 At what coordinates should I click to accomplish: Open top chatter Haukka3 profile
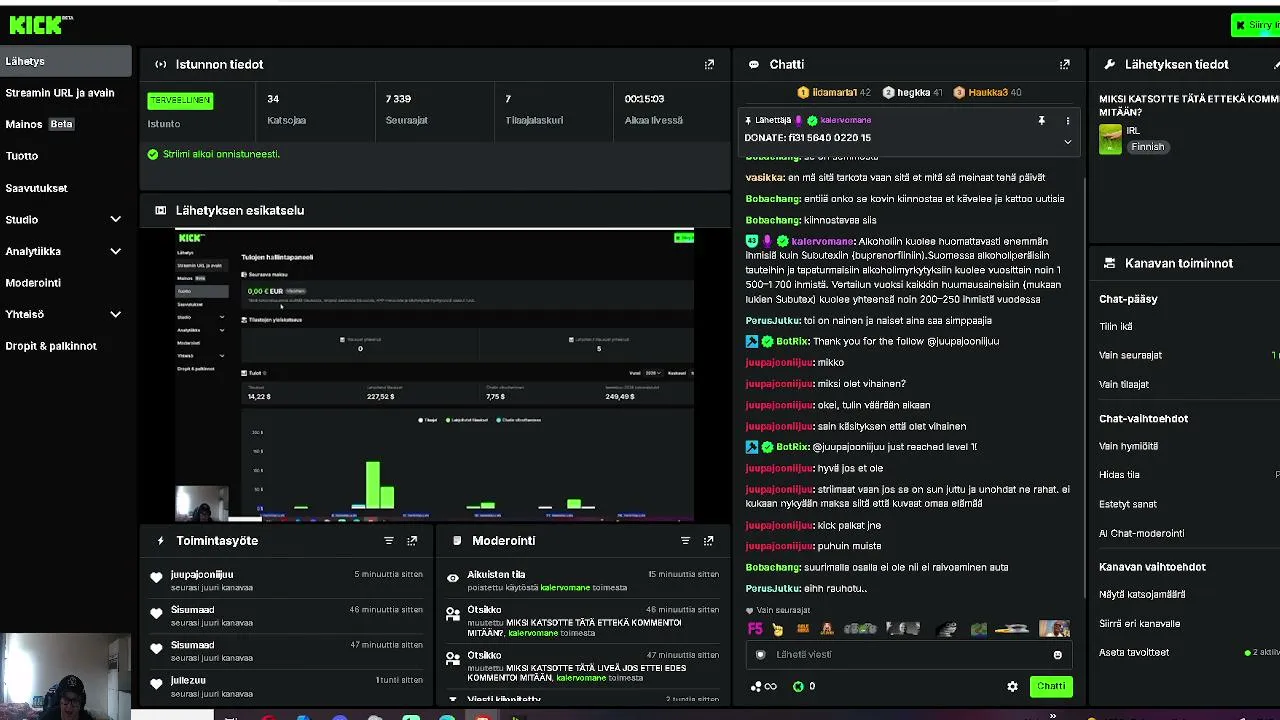[987, 92]
